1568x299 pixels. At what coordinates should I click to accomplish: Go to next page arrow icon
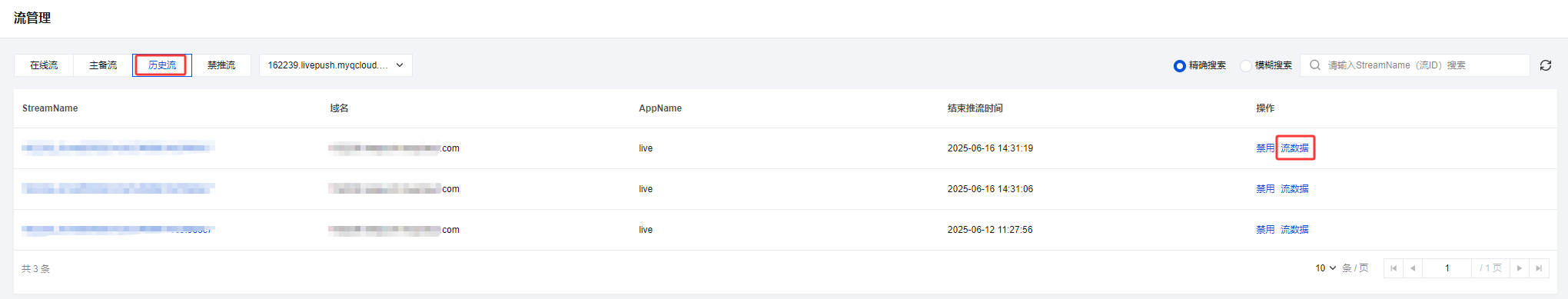pyautogui.click(x=1519, y=268)
